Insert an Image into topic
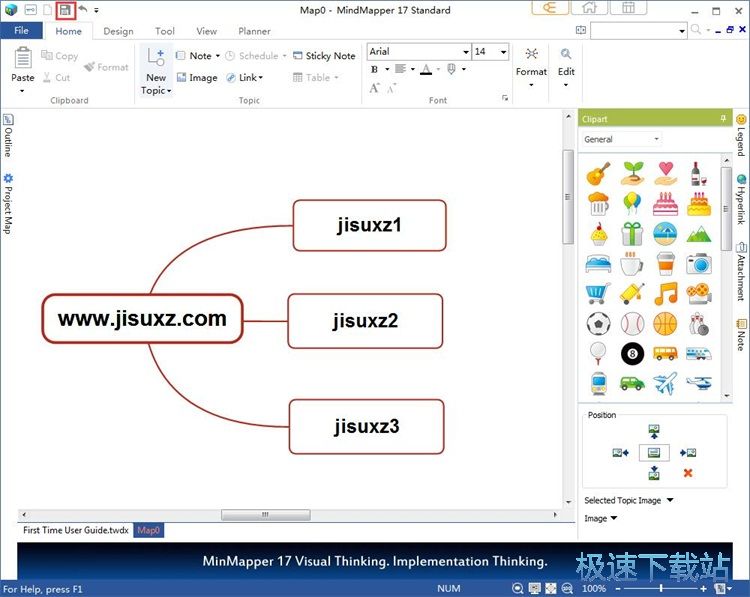The width and height of the screenshot is (750, 597). pyautogui.click(x=197, y=77)
